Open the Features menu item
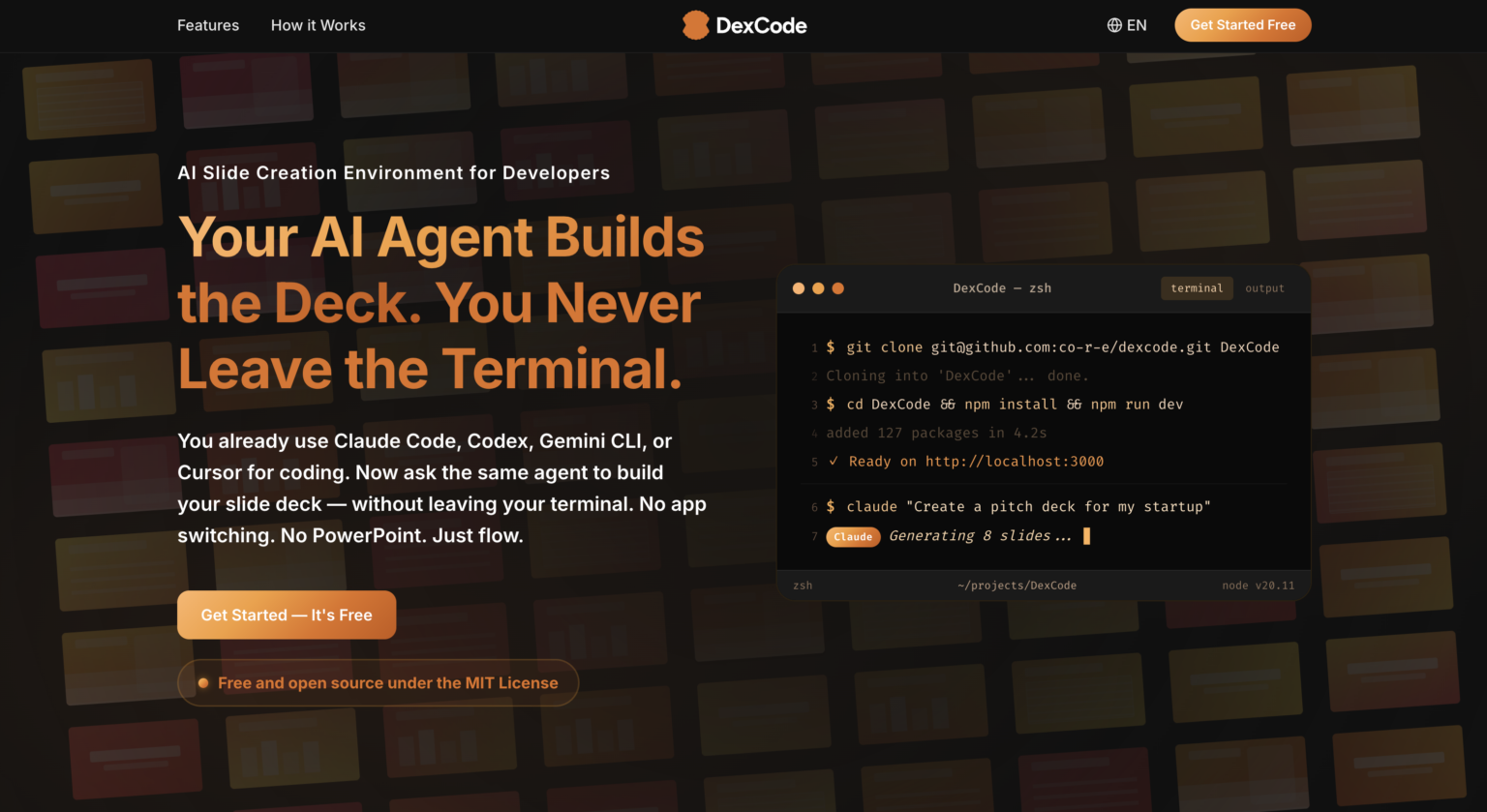The height and width of the screenshot is (812, 1487). (207, 25)
